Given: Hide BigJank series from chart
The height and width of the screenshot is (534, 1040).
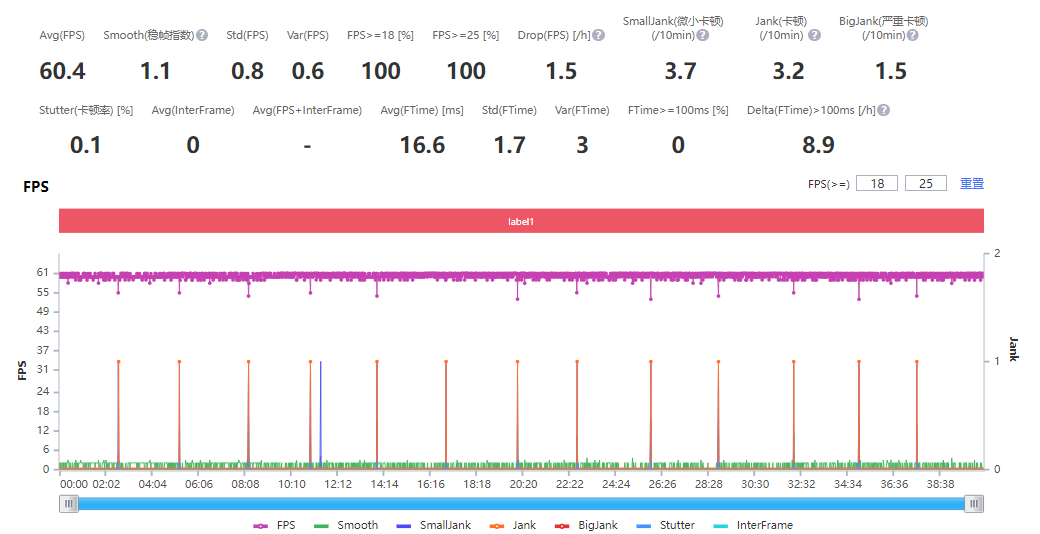Looking at the screenshot, I should pyautogui.click(x=586, y=525).
